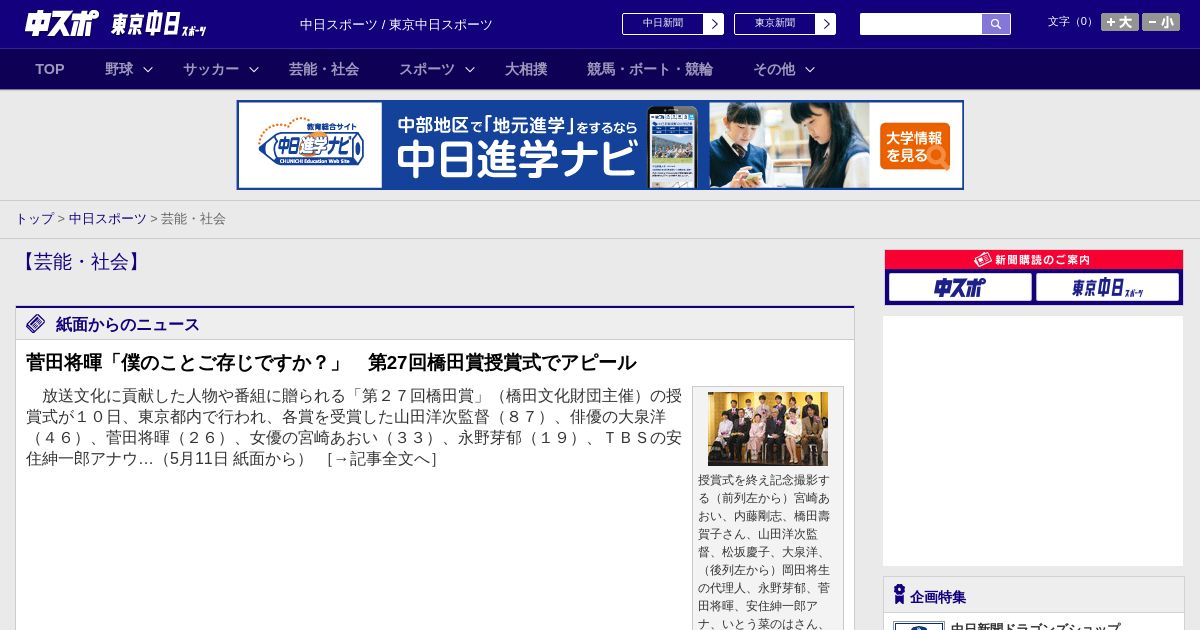The height and width of the screenshot is (630, 1200).
Task: Open article headline 菅田将暉「僕のことご存じですか？」
Action: (x=331, y=362)
